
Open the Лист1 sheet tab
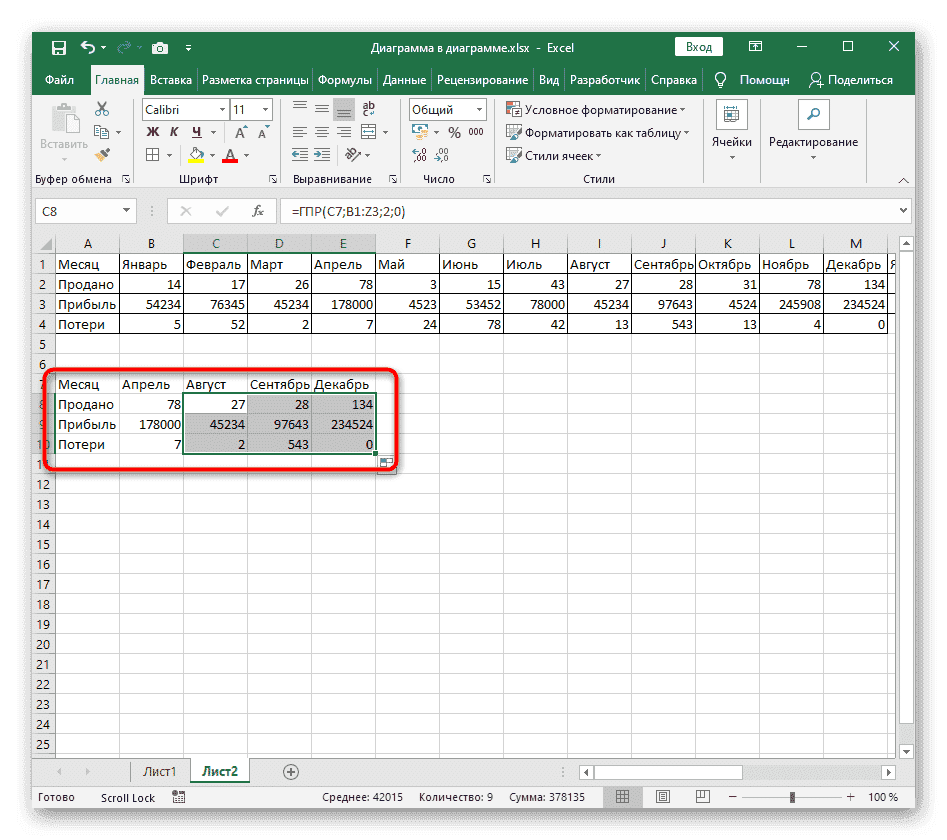point(160,771)
